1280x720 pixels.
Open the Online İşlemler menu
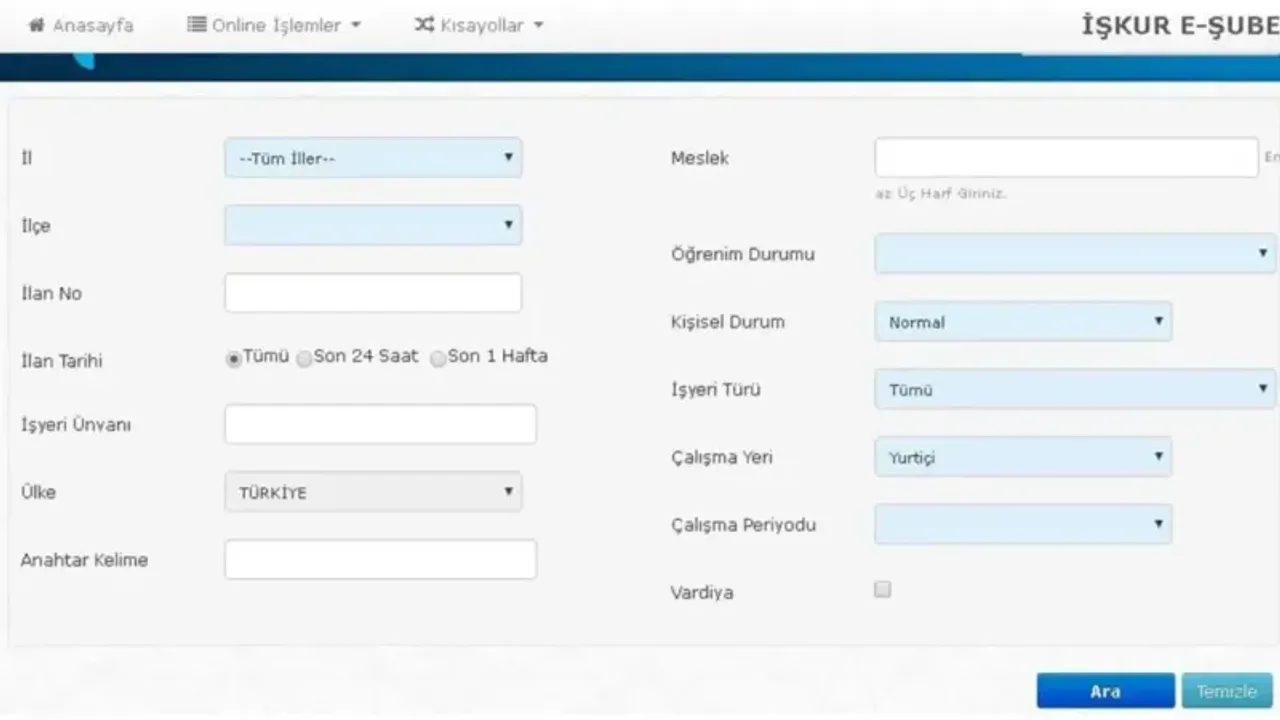pos(274,26)
